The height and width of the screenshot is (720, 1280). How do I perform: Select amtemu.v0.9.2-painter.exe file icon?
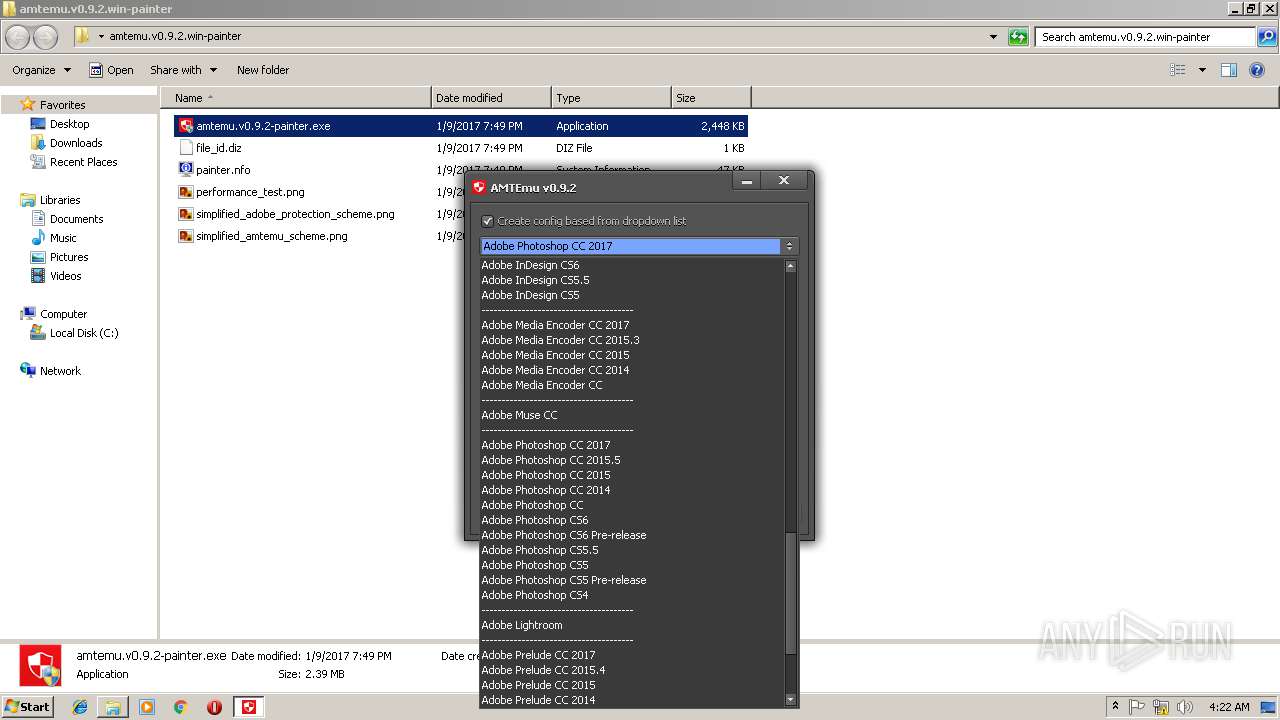(x=186, y=126)
